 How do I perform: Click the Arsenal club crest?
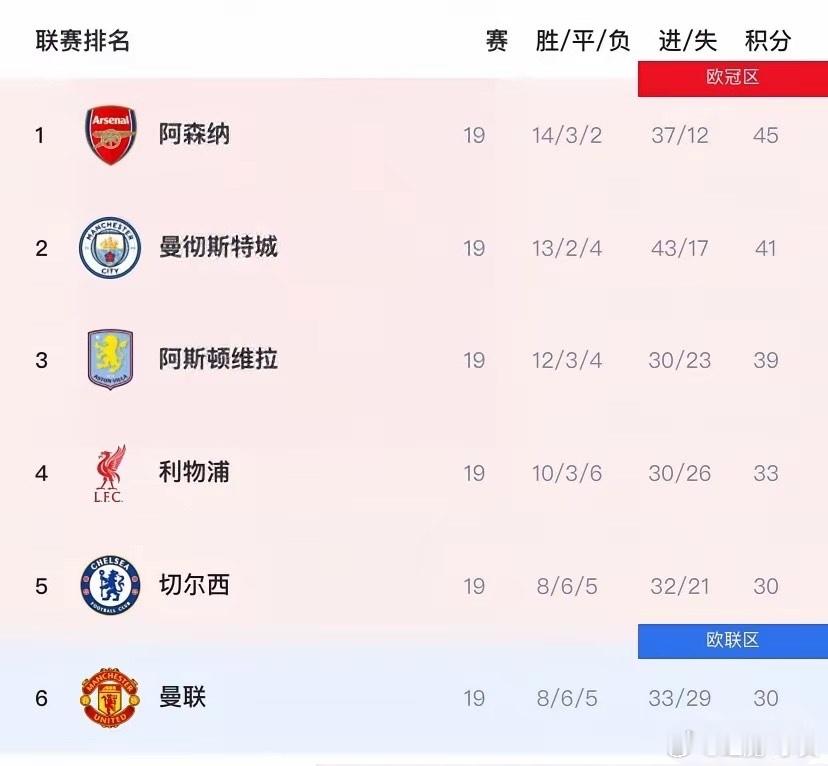point(110,134)
